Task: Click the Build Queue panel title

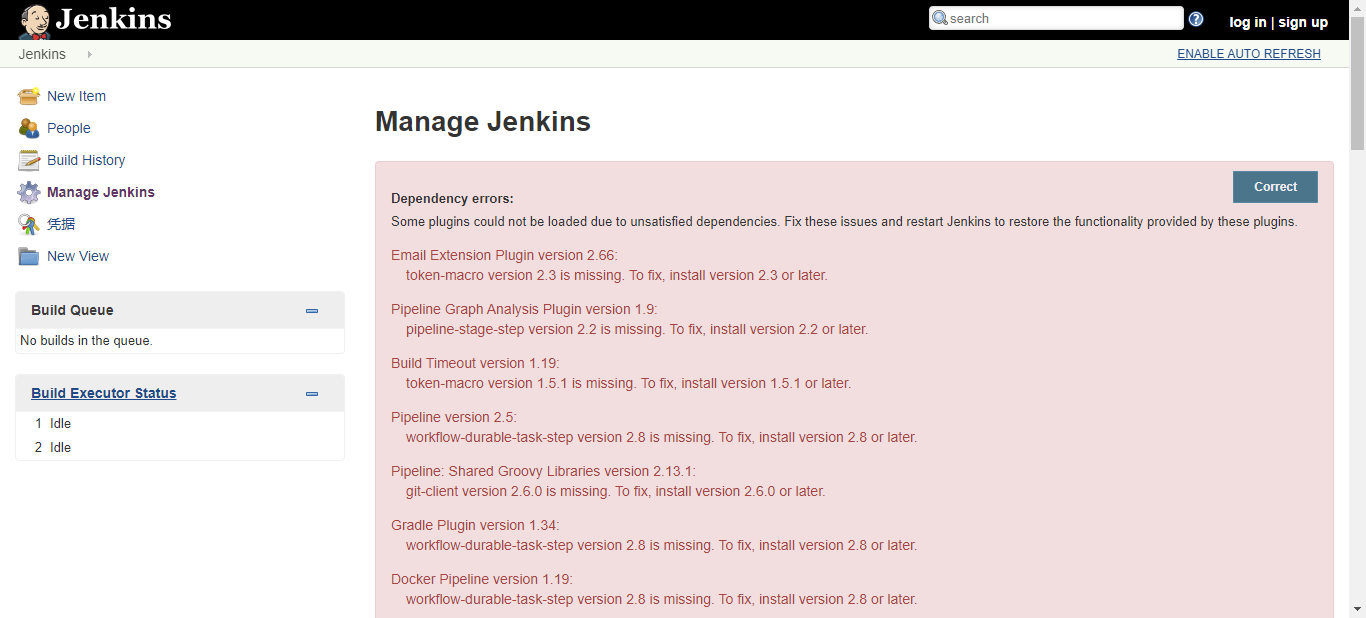Action: click(72, 310)
